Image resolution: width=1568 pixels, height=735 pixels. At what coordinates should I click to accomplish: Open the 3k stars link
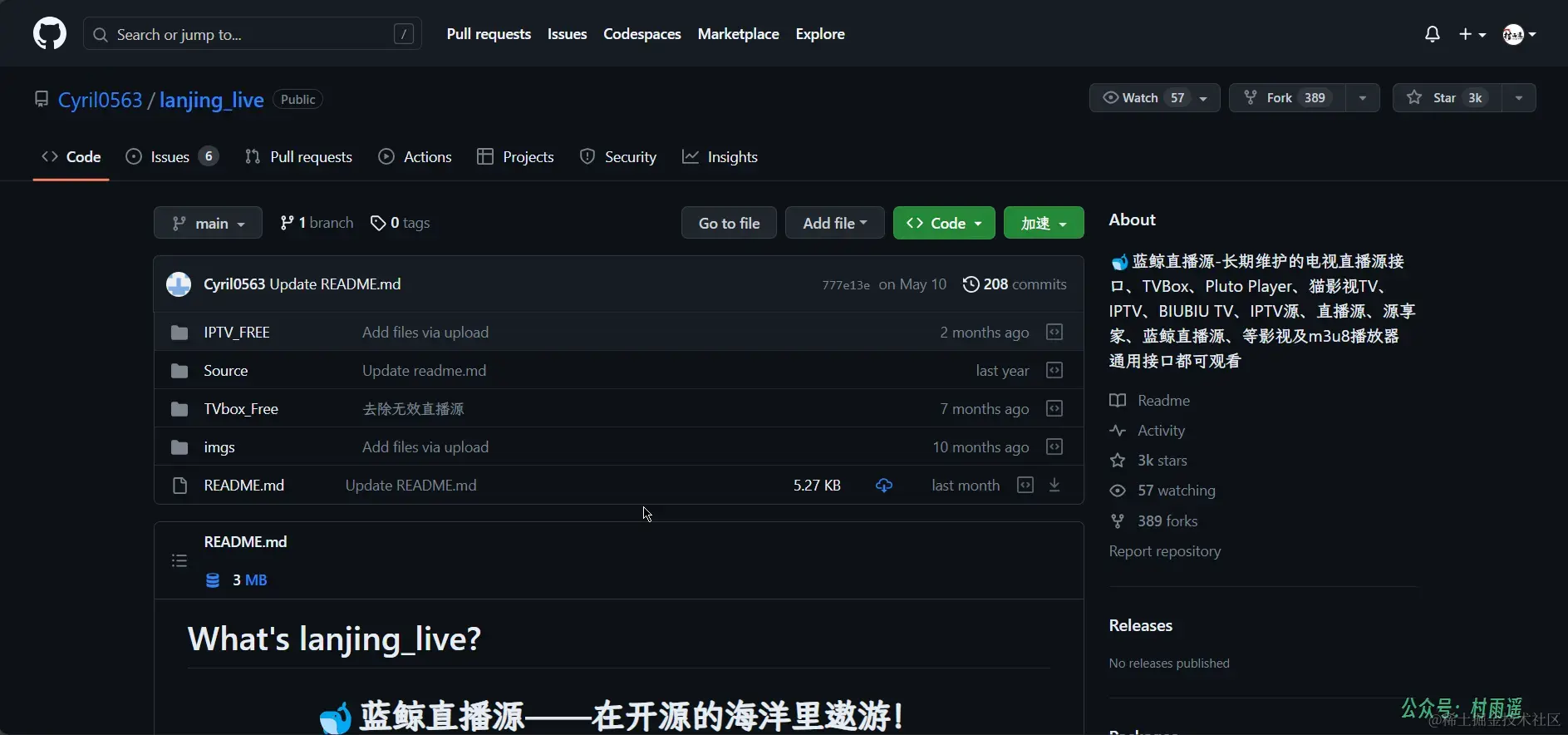1148,461
